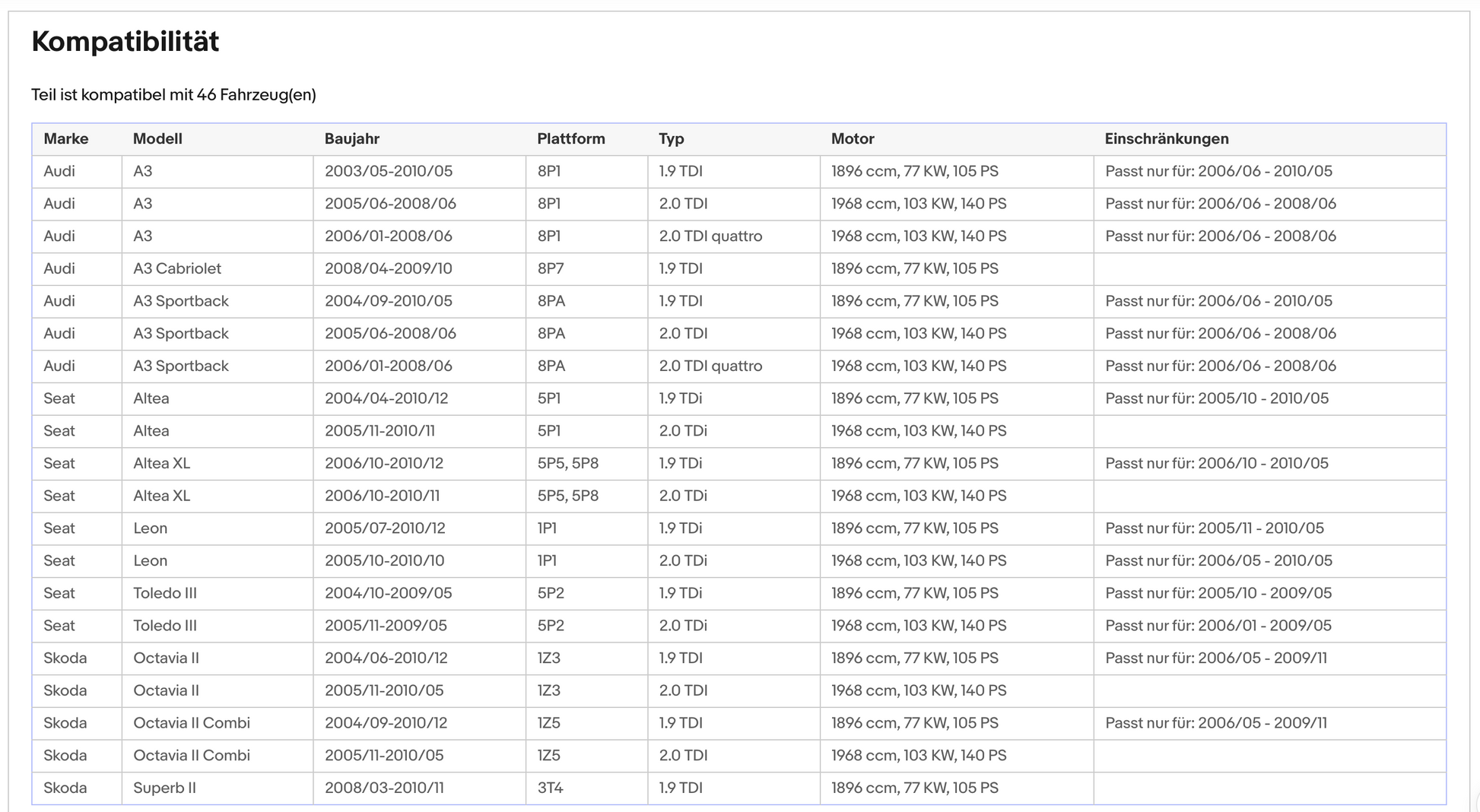Click the Marke column header
The image size is (1480, 812).
(x=66, y=139)
